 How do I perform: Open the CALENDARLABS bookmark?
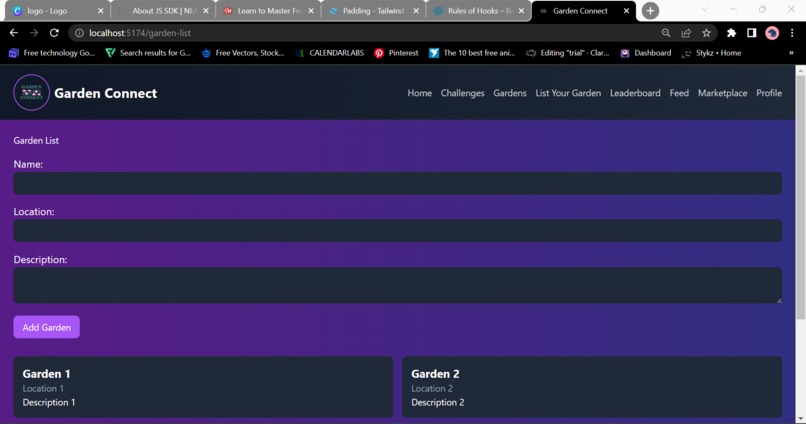(330, 53)
